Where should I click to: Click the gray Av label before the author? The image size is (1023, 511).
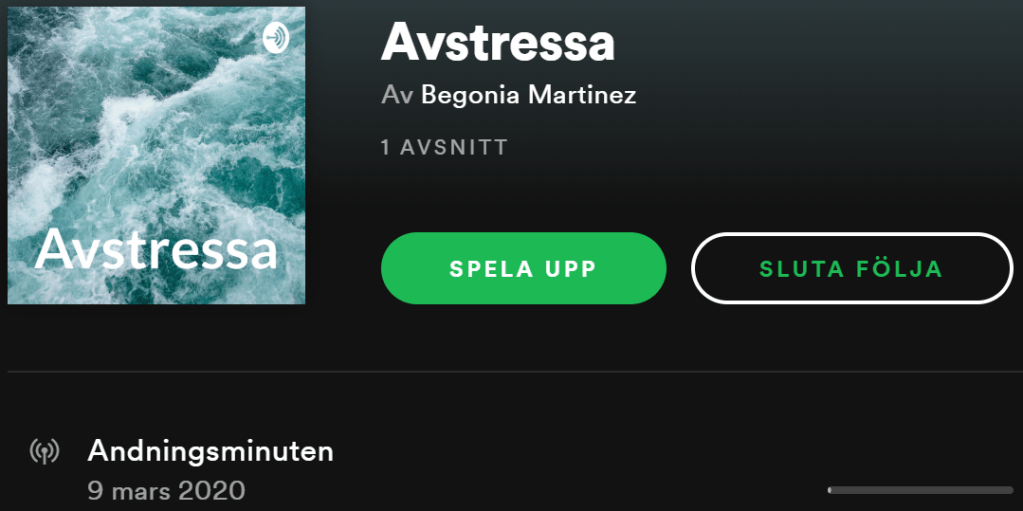pyautogui.click(x=398, y=95)
